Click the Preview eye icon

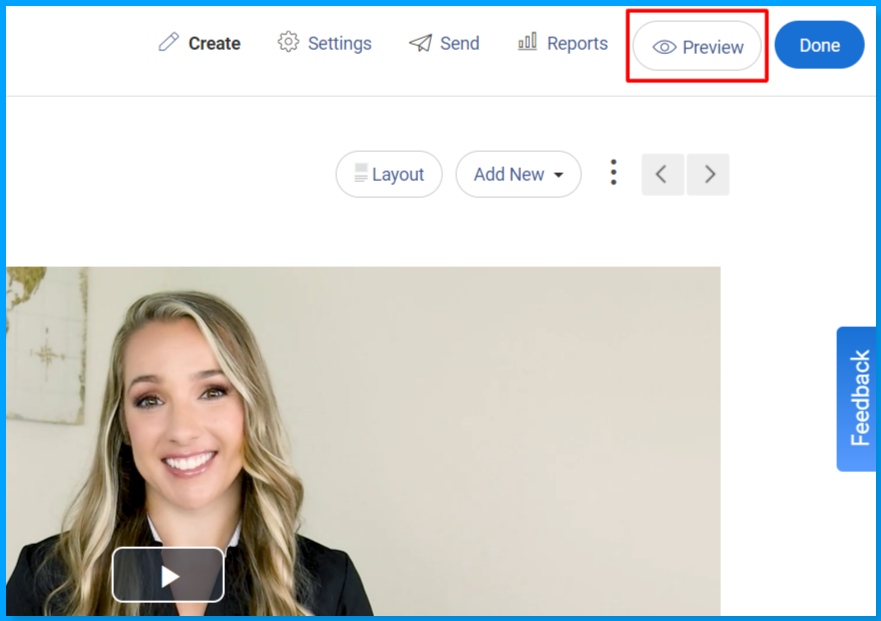(x=664, y=47)
